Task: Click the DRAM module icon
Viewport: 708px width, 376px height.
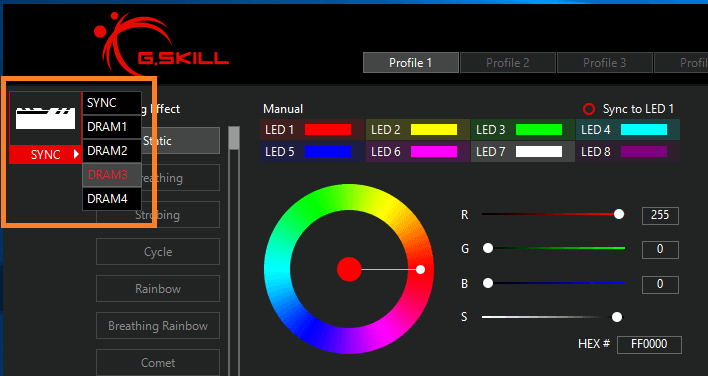Action: (x=45, y=118)
